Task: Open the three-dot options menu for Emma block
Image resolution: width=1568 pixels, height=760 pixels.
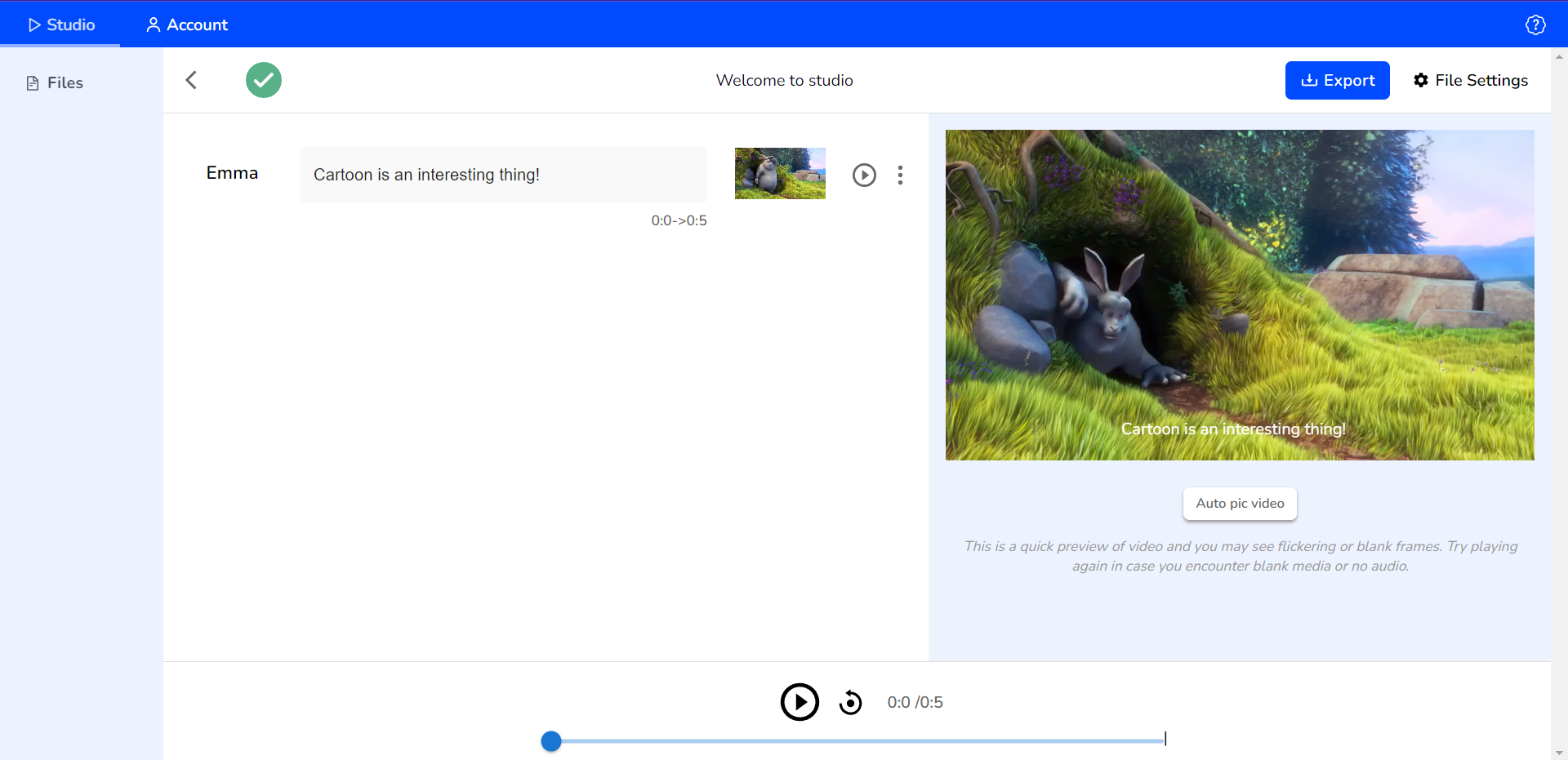Action: pyautogui.click(x=900, y=175)
